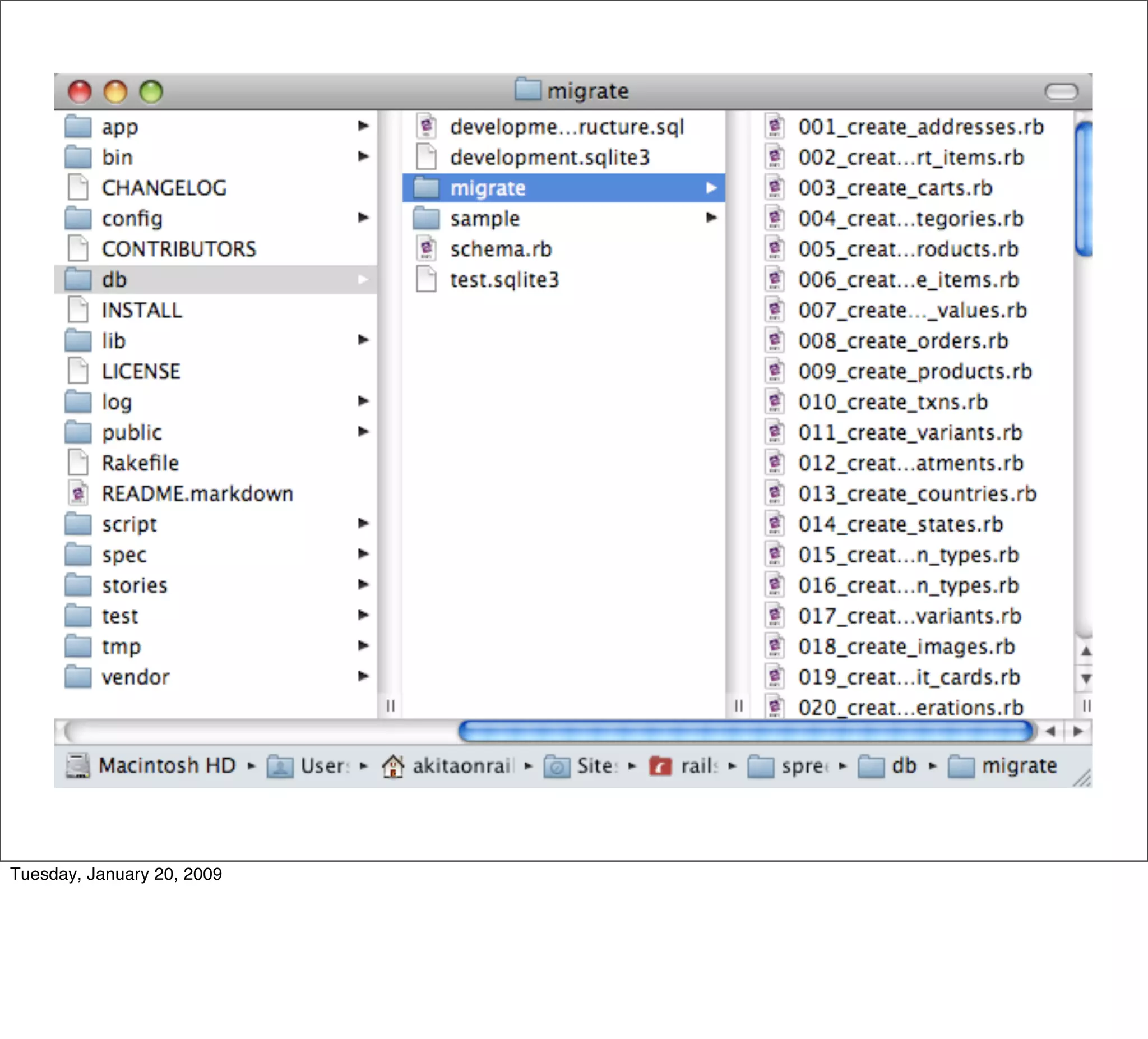
Task: Click the README.markdown file icon
Action: [78, 493]
